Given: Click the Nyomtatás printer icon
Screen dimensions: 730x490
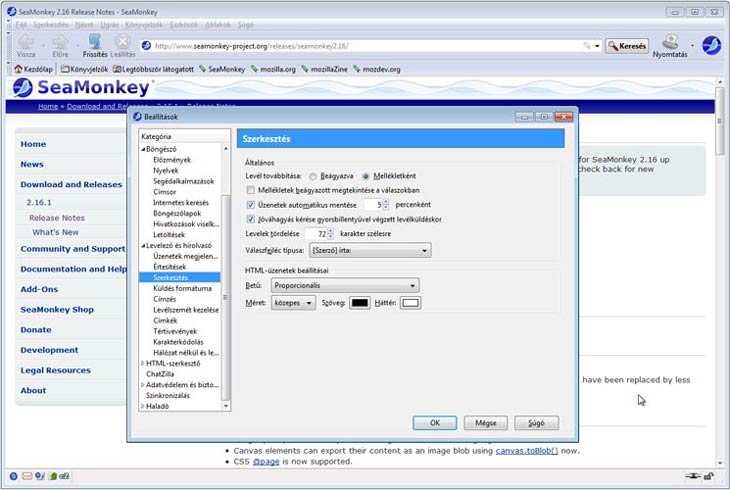Looking at the screenshot, I should click(670, 41).
